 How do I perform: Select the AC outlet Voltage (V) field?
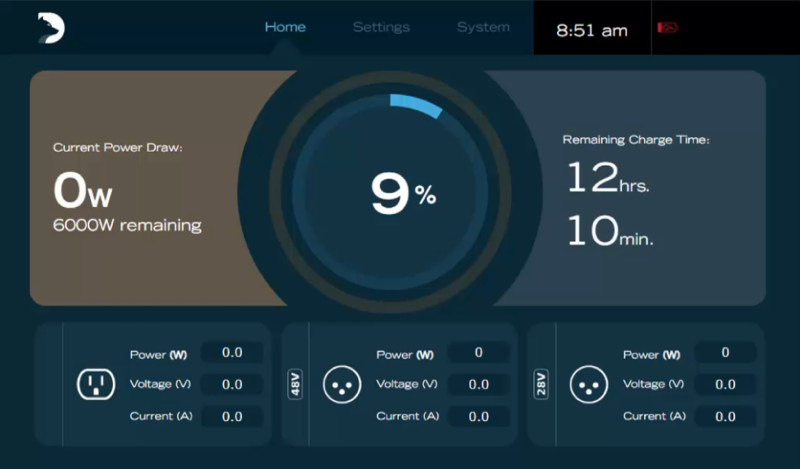[232, 384]
